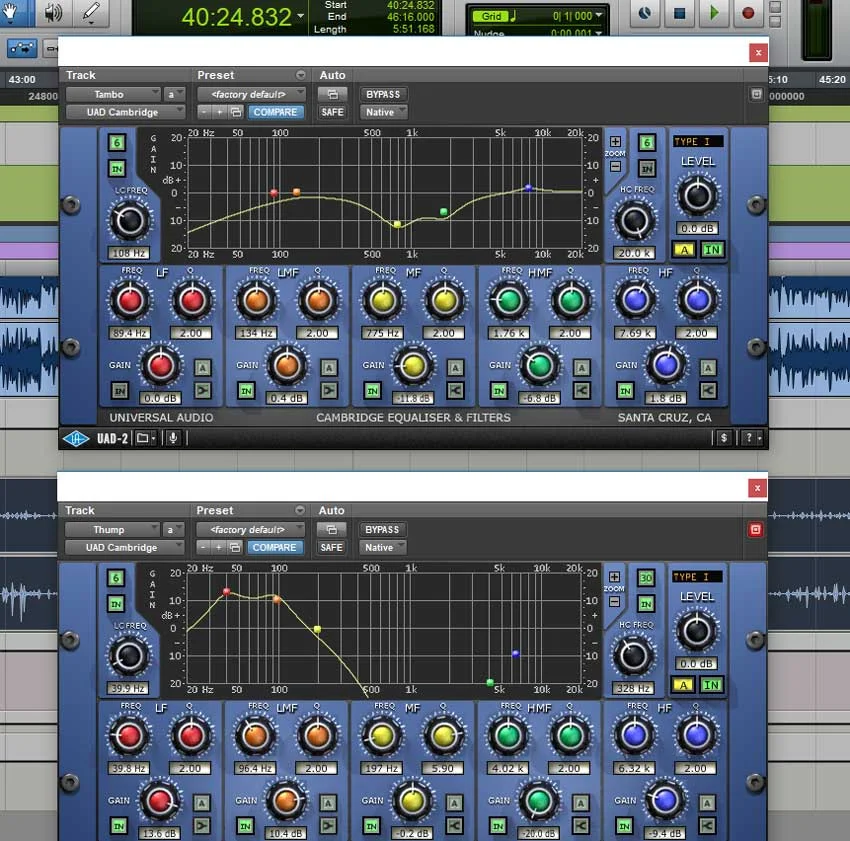
Task: Click the UAD-2 dollar sign icon
Action: pos(724,438)
